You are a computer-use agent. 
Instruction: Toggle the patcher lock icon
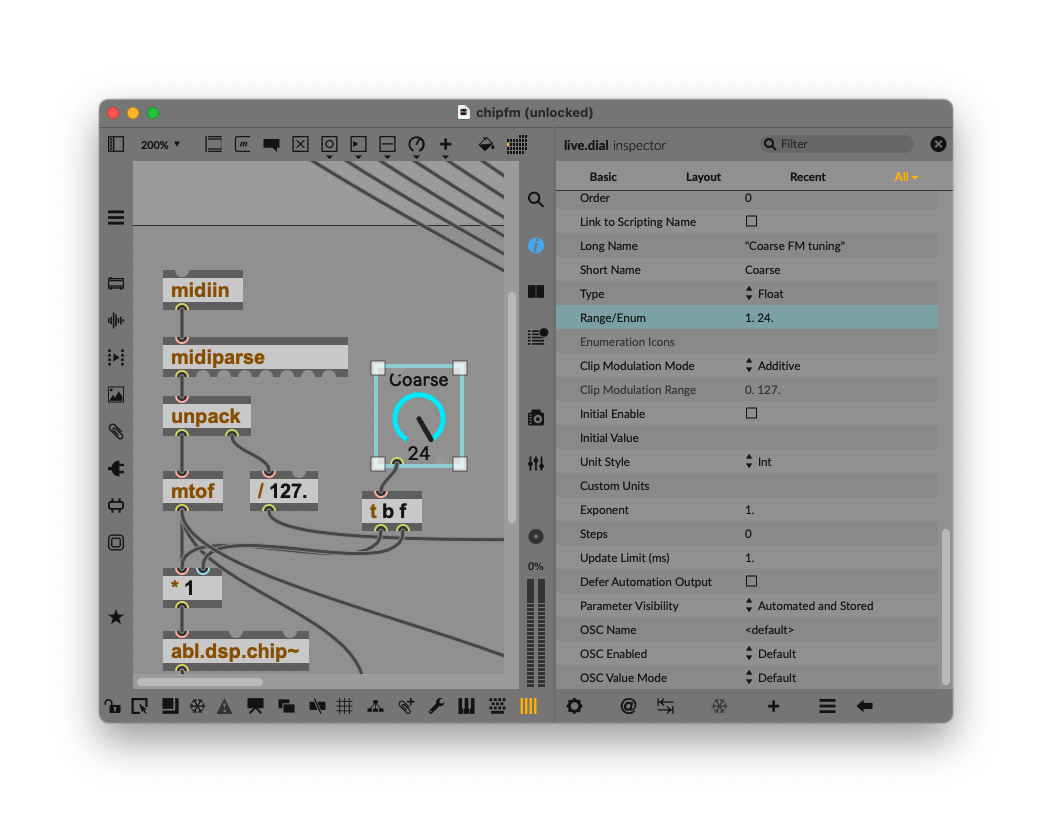(113, 706)
